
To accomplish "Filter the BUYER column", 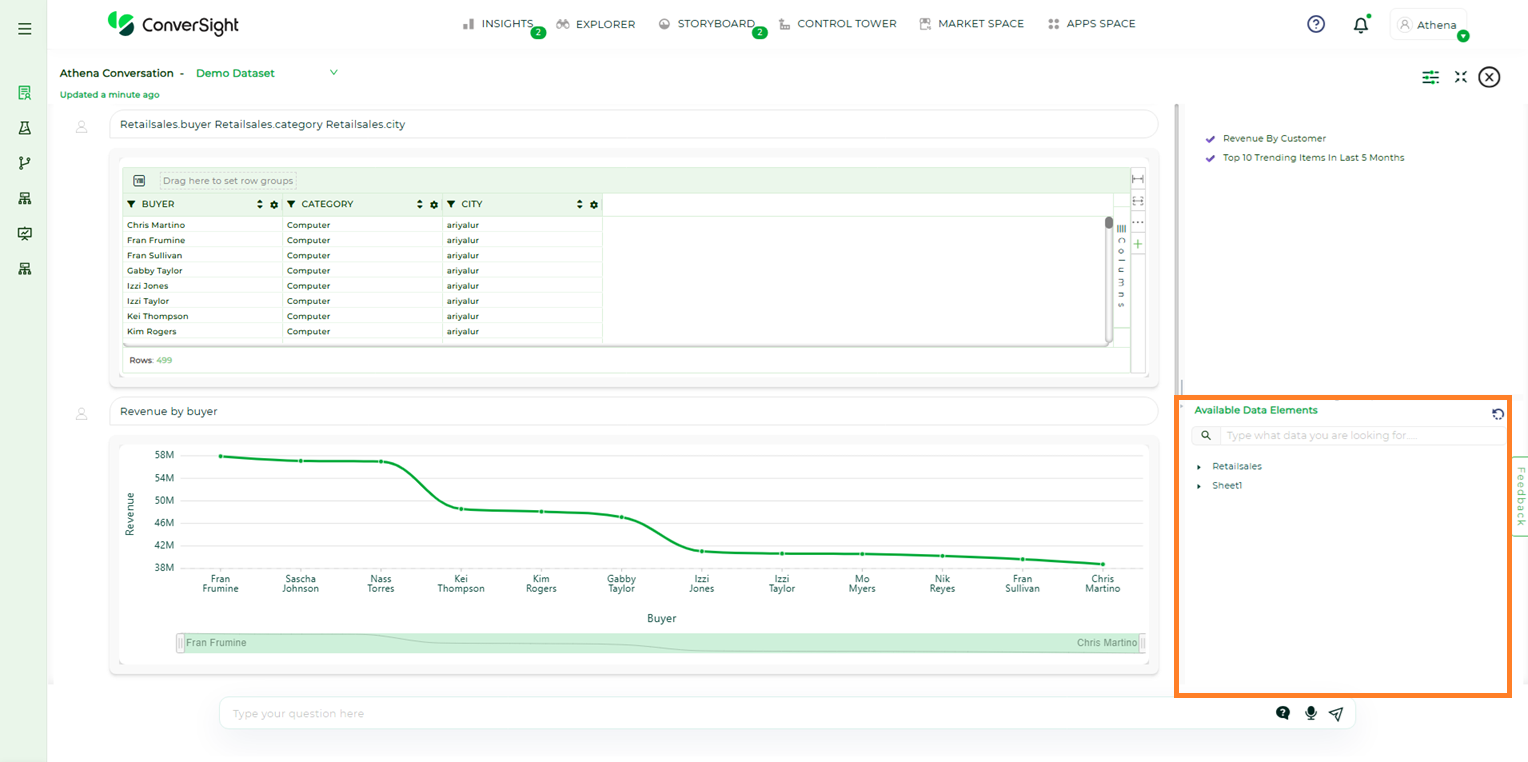I will [x=132, y=204].
